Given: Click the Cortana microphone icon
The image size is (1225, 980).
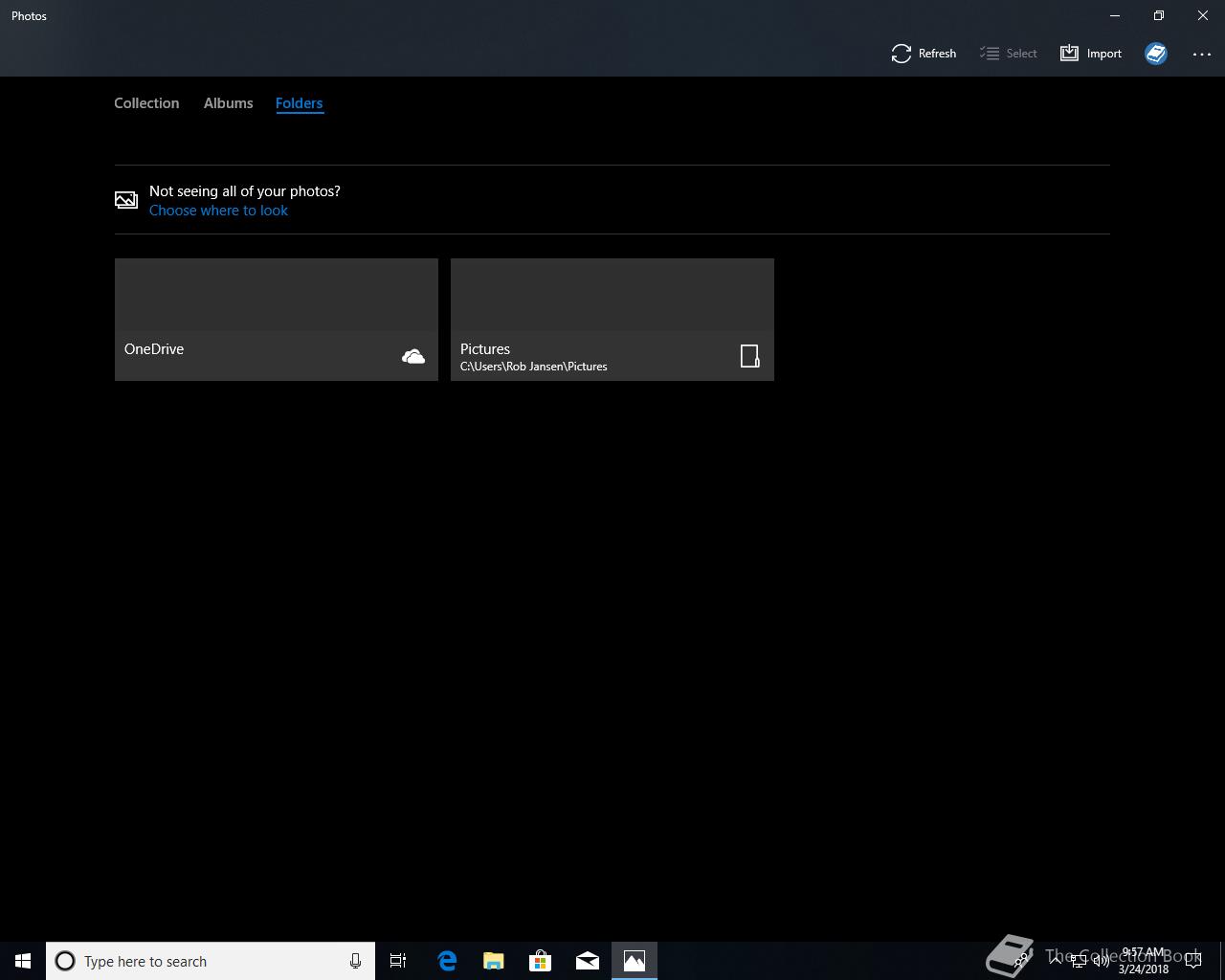Looking at the screenshot, I should pos(355,961).
